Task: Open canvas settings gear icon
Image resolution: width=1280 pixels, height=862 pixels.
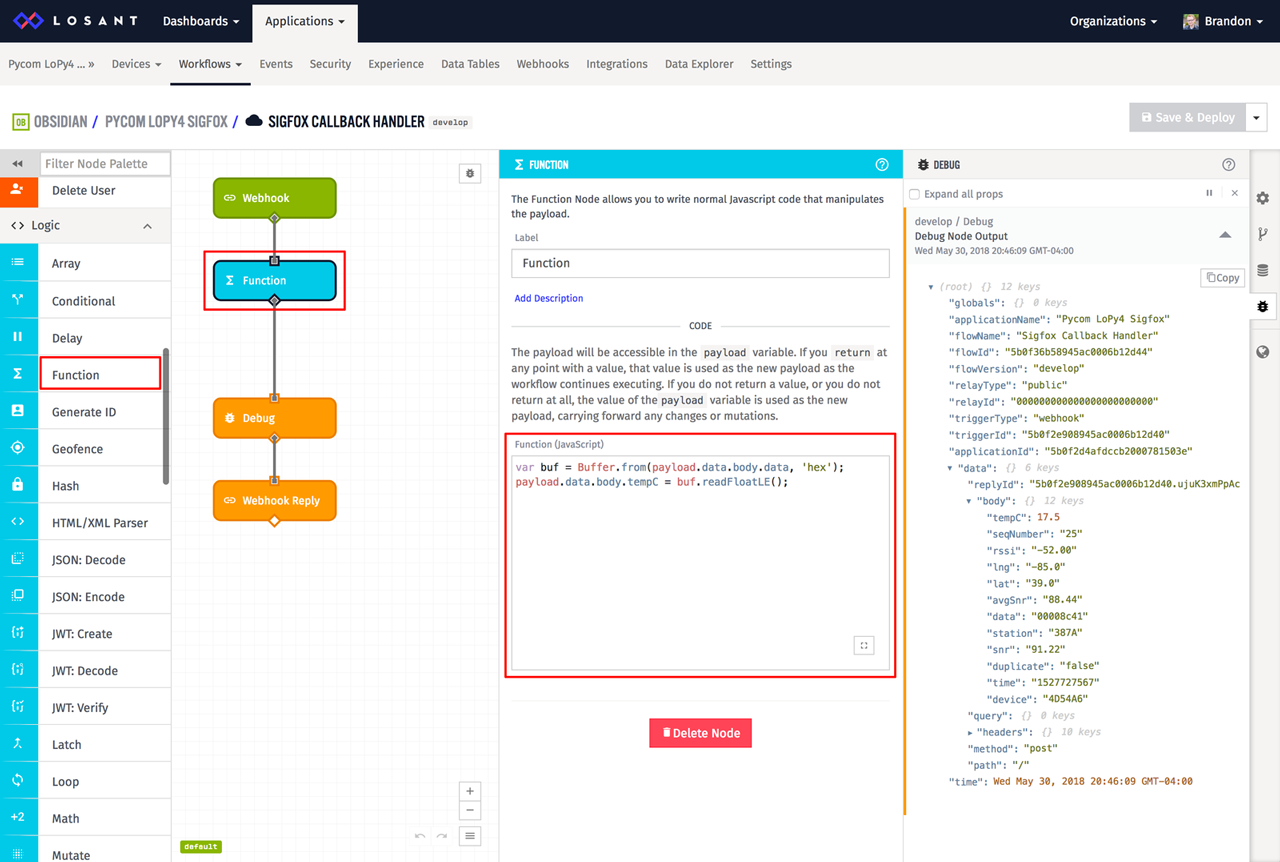Action: click(x=470, y=174)
